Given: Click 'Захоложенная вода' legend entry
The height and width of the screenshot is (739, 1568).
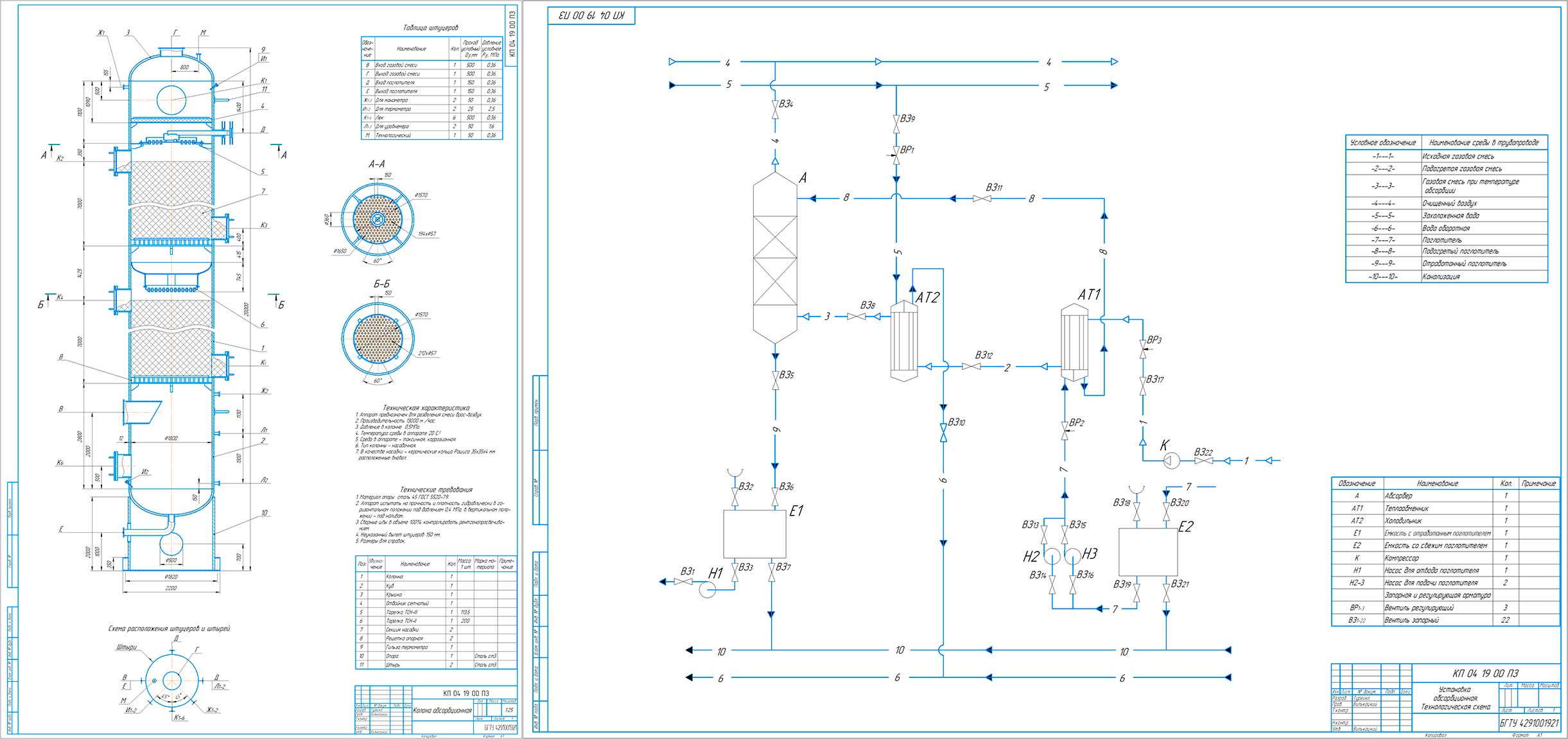Looking at the screenshot, I should pos(1450,216).
